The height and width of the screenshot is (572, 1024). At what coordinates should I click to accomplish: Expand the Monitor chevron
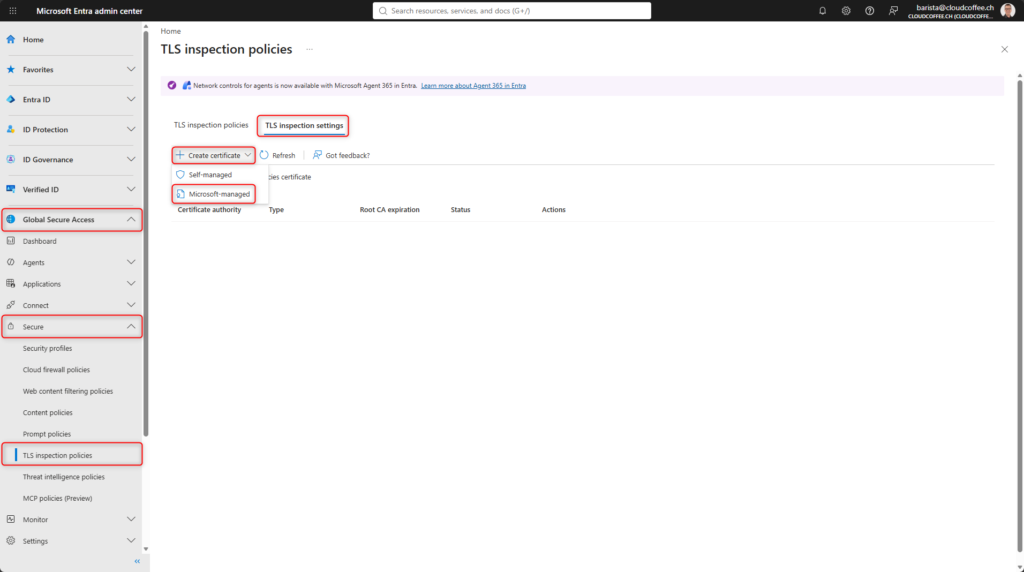131,519
